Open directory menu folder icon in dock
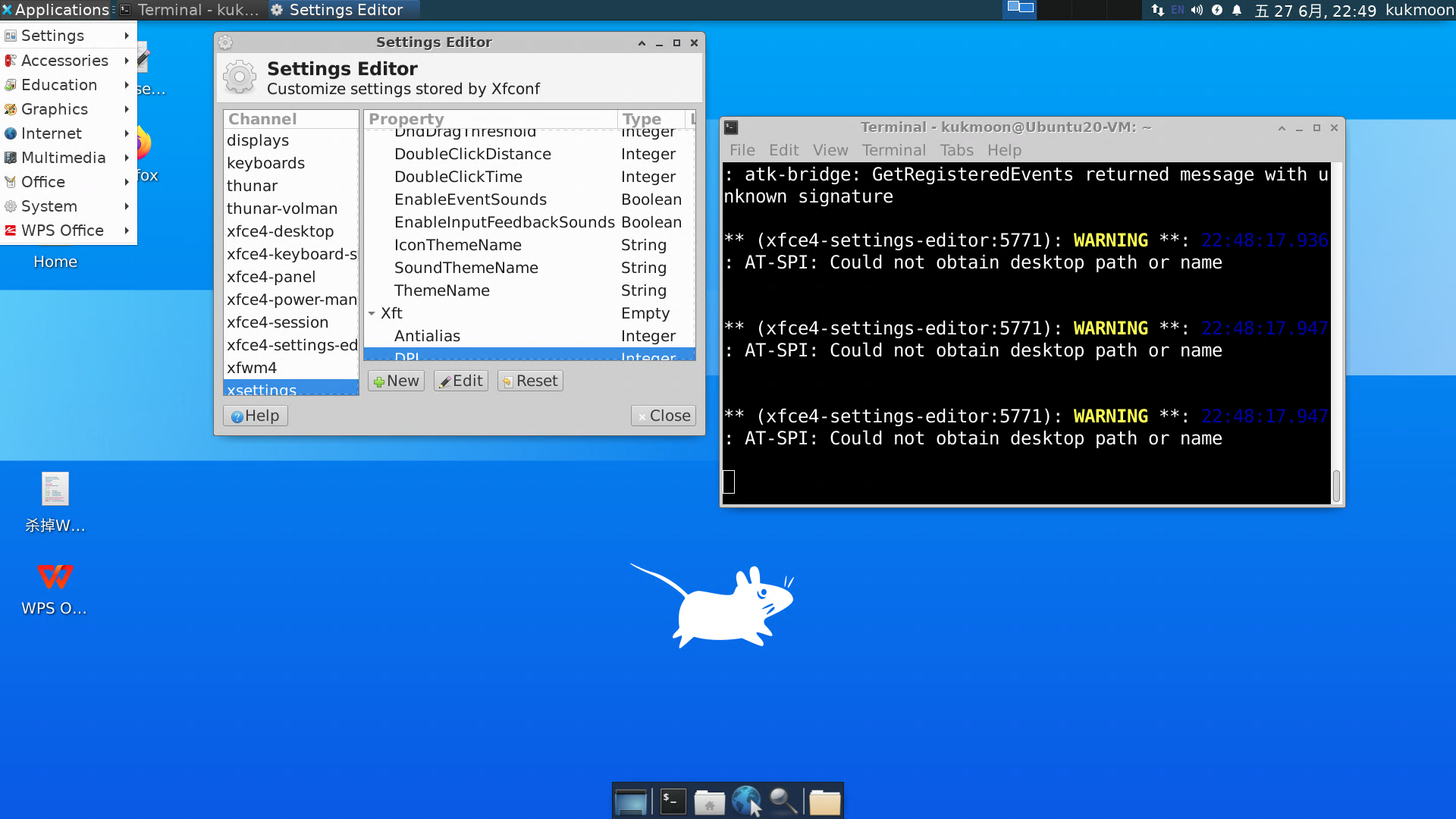The image size is (1456, 819). [x=825, y=802]
